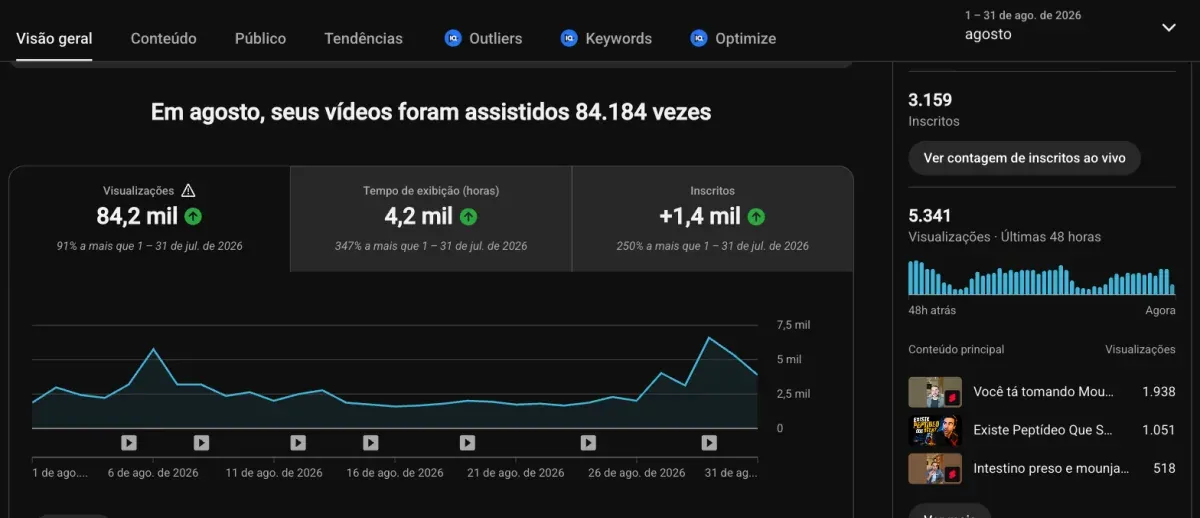Click the 518 views value
The image size is (1200, 518).
pos(1164,468)
